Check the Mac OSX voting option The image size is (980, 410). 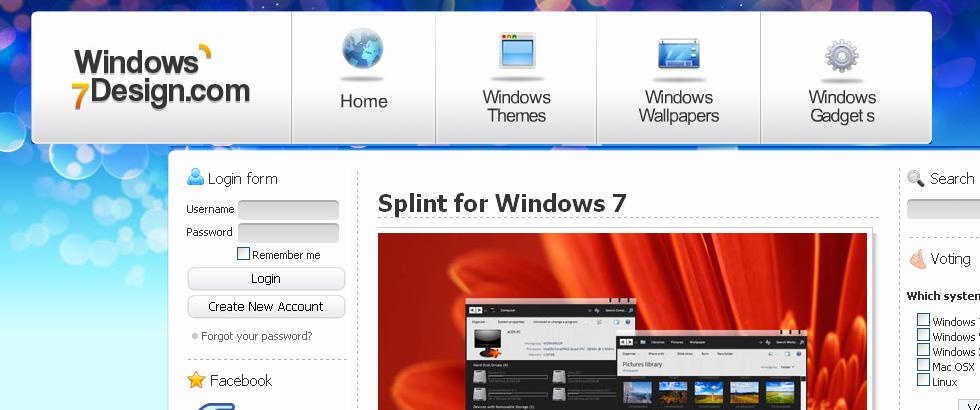[x=923, y=365]
